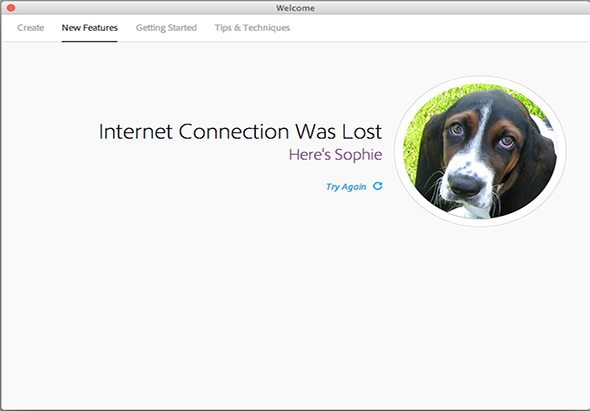The image size is (590, 411).
Task: Close the Welcome window with the red button
Action: coord(11,8)
